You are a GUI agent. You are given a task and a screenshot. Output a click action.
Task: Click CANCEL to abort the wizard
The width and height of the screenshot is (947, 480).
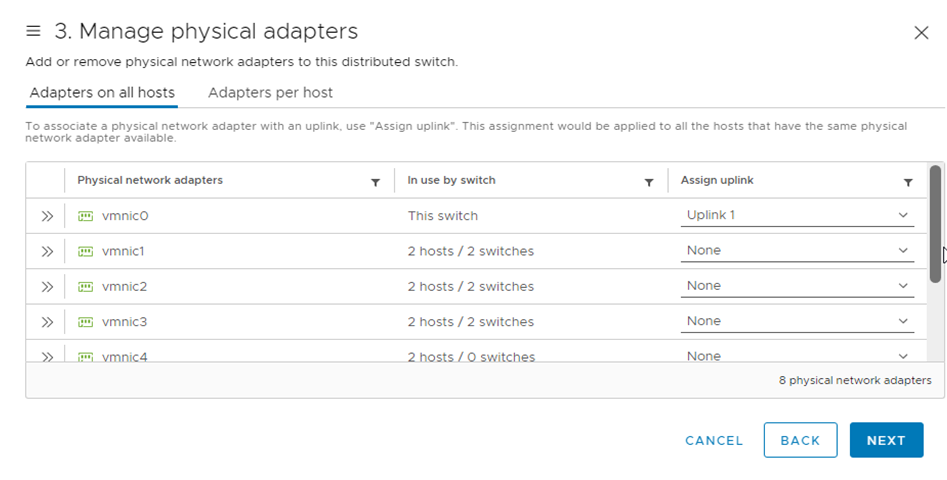click(x=714, y=440)
